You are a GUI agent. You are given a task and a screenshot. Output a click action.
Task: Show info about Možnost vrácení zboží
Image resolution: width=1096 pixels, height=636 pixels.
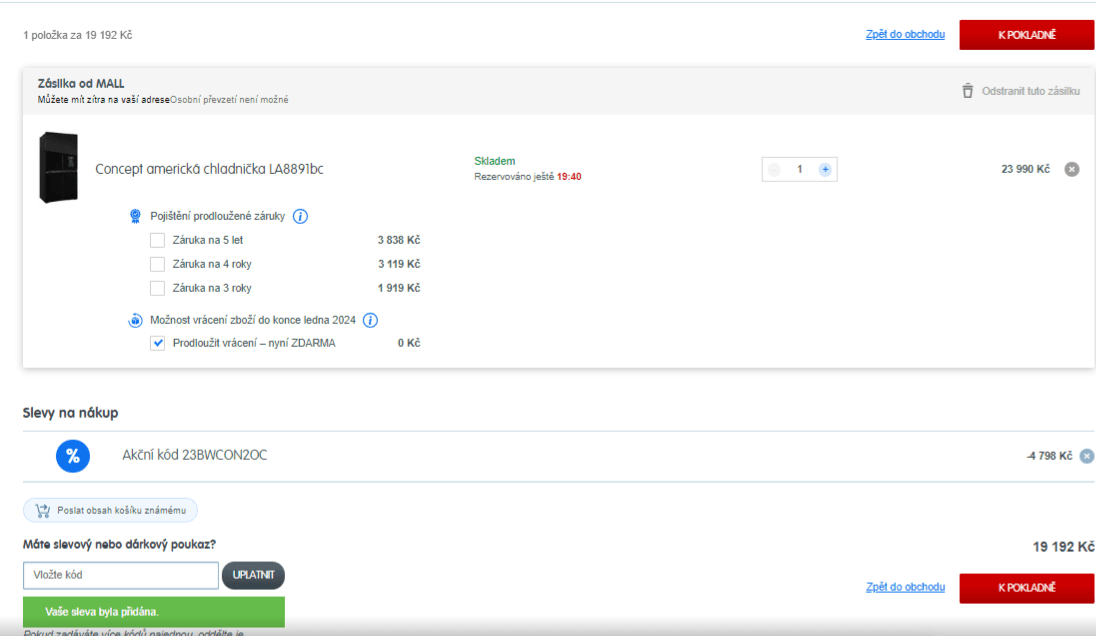(x=370, y=320)
